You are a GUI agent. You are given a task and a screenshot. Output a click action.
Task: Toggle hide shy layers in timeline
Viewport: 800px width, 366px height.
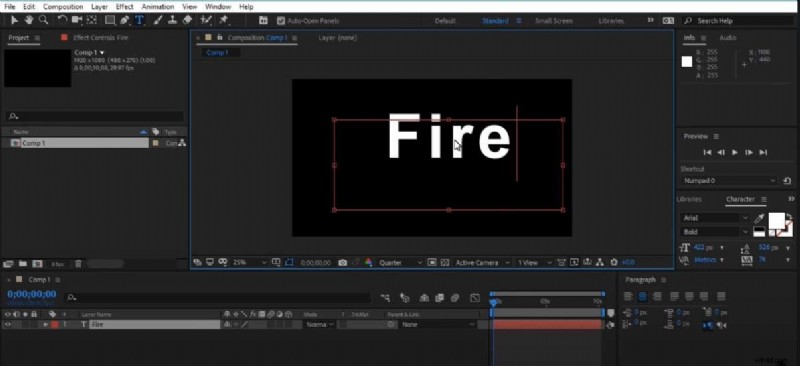pos(424,298)
